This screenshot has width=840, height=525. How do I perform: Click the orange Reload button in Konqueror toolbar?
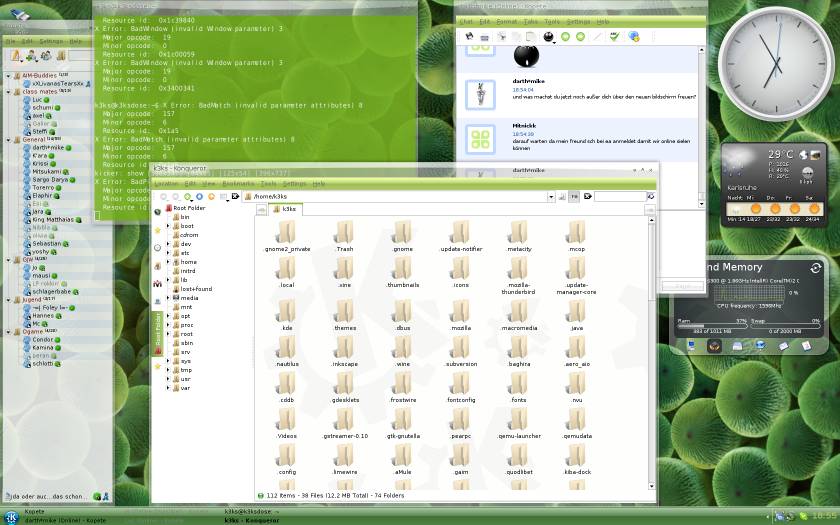(211, 197)
